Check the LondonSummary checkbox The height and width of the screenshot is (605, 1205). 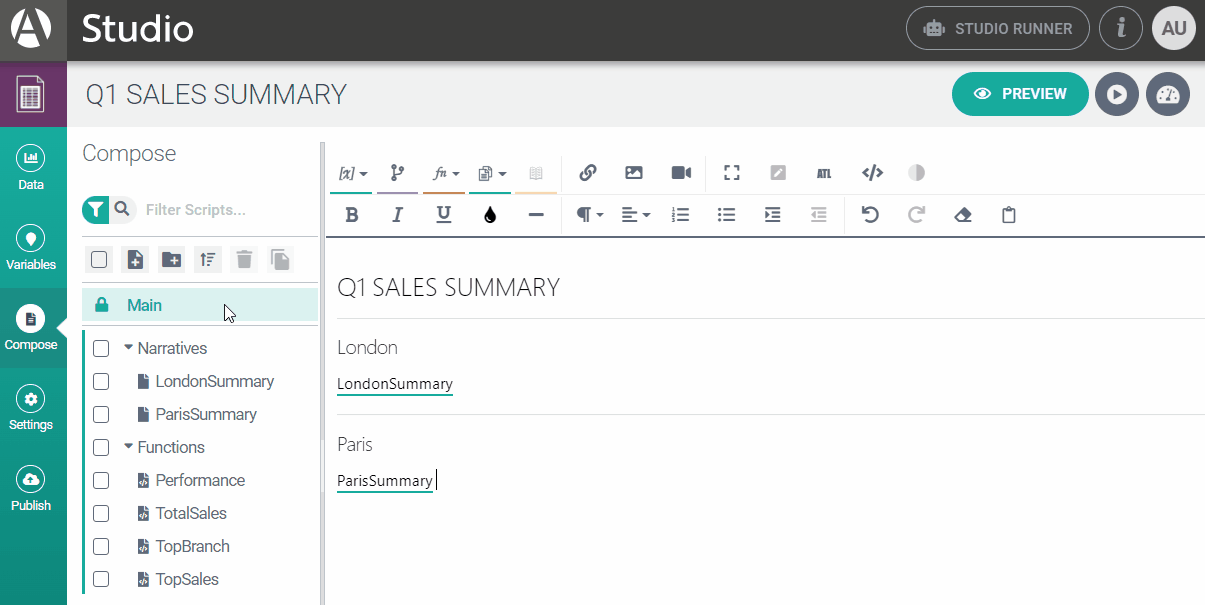coord(101,381)
